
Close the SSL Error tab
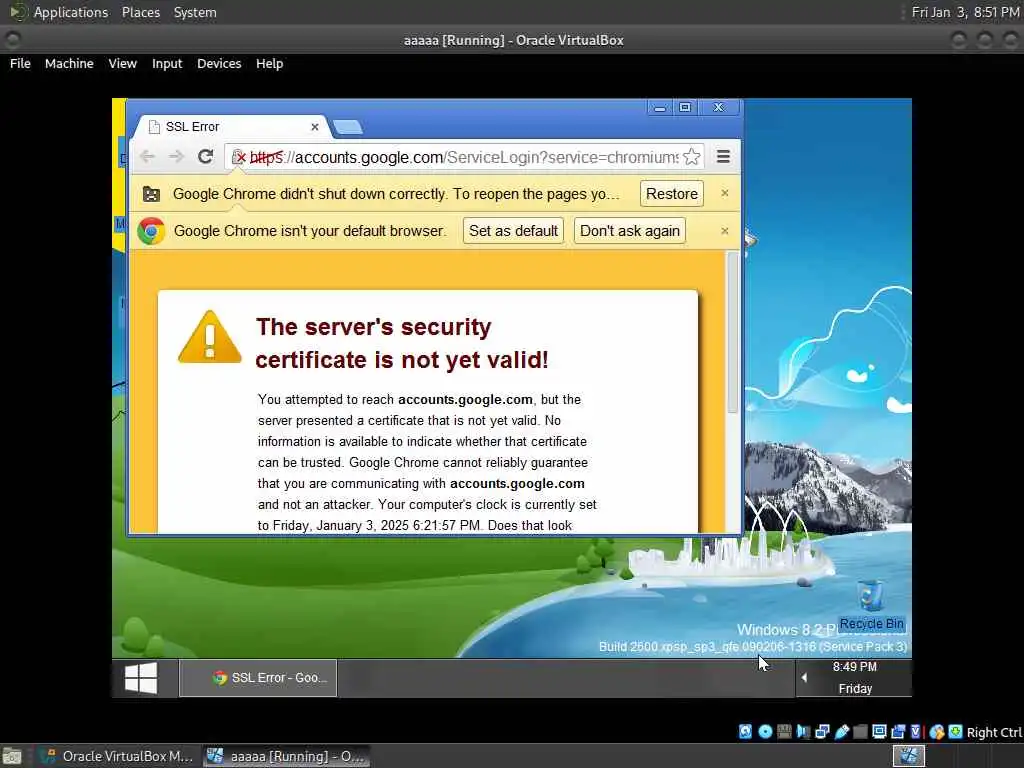315,127
